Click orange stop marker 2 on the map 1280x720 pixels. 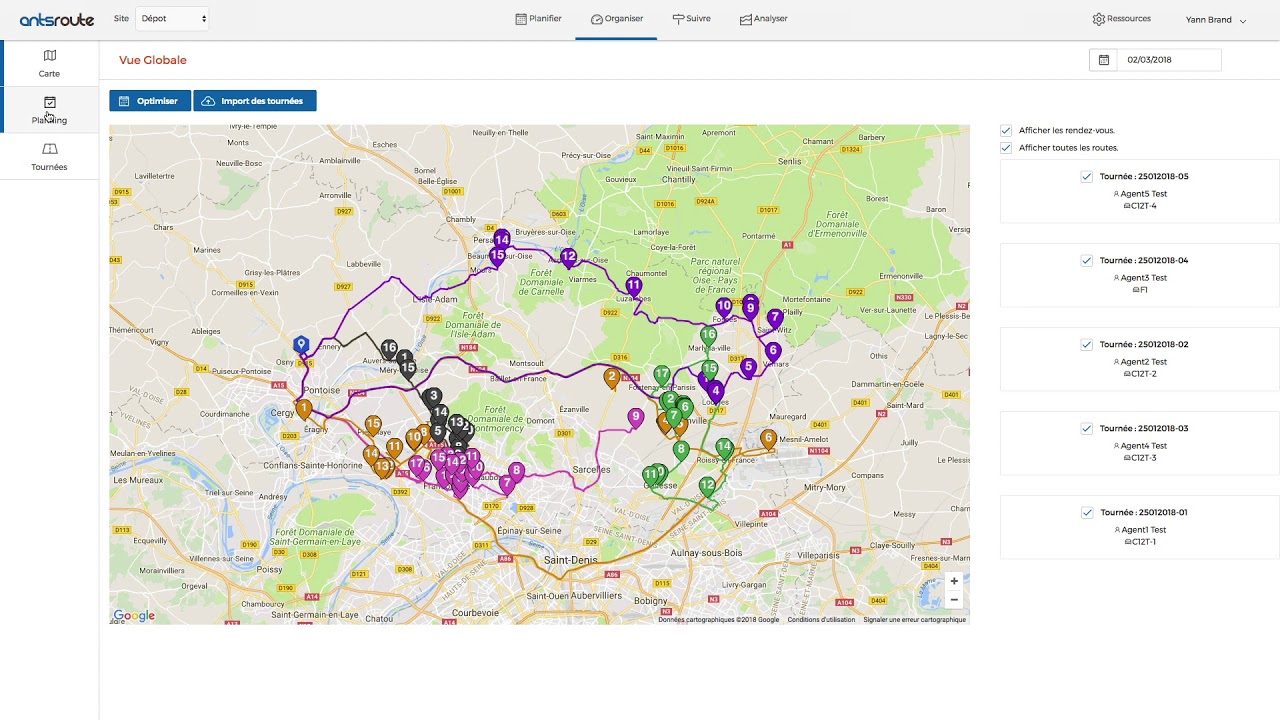coord(612,378)
